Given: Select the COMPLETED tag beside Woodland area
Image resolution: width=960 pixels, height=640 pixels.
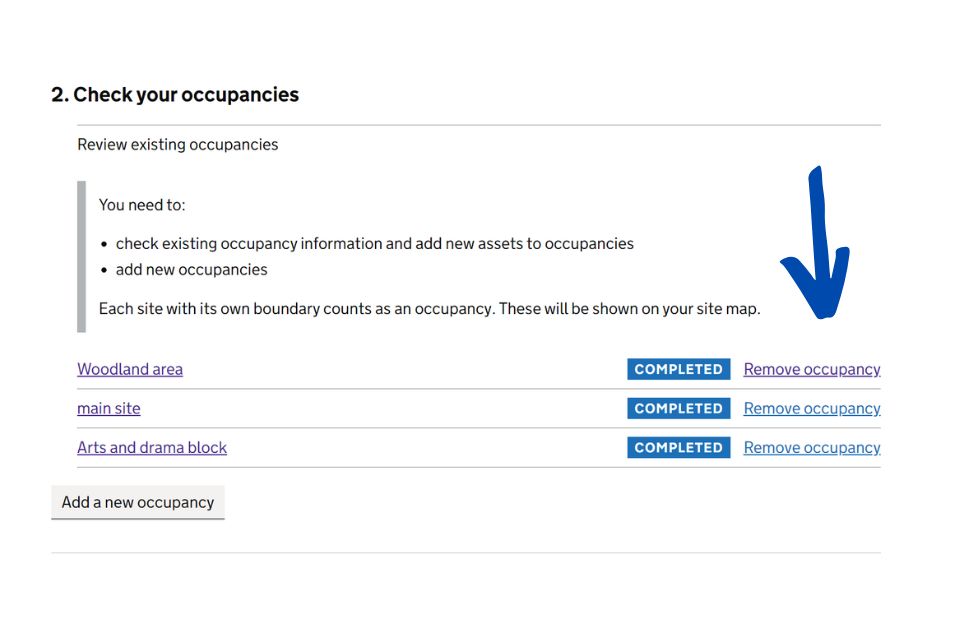Looking at the screenshot, I should tap(678, 369).
